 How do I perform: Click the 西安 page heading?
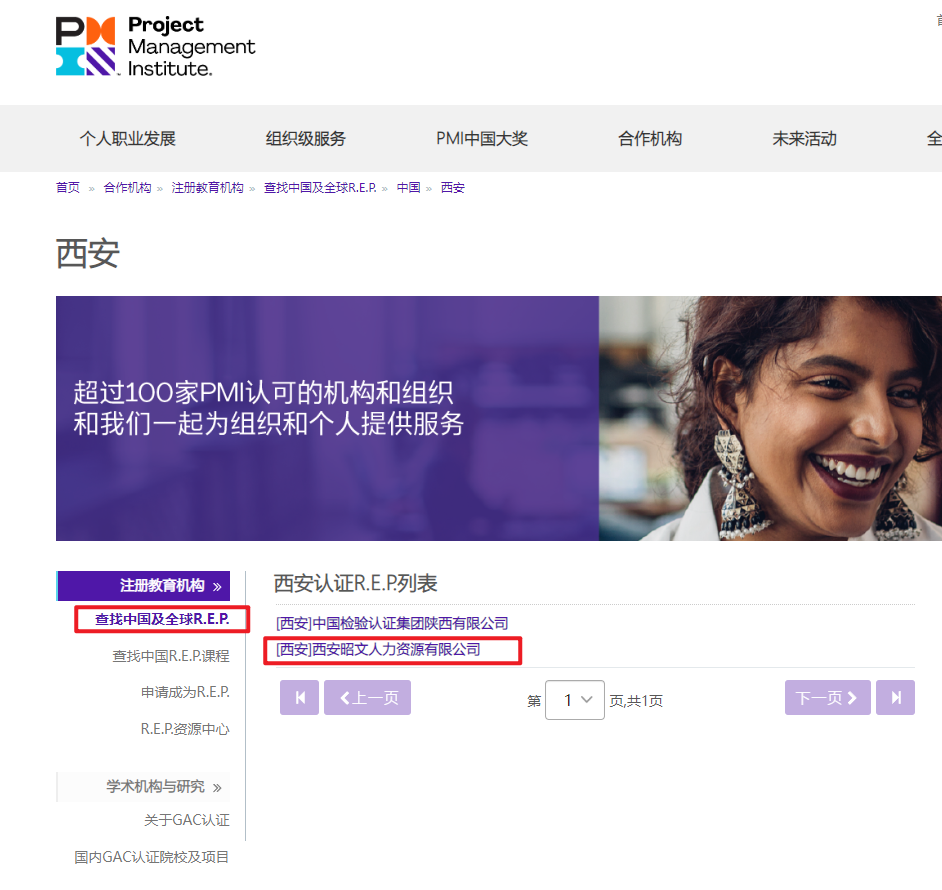coord(88,254)
